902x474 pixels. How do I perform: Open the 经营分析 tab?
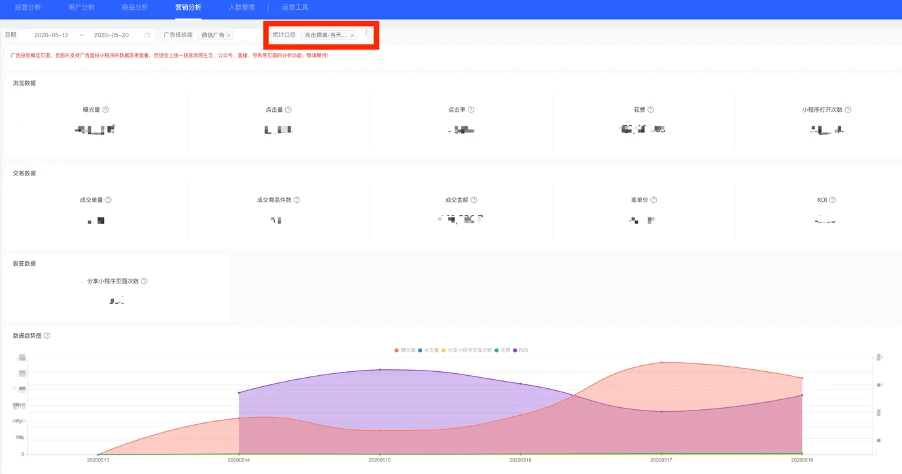pos(28,7)
